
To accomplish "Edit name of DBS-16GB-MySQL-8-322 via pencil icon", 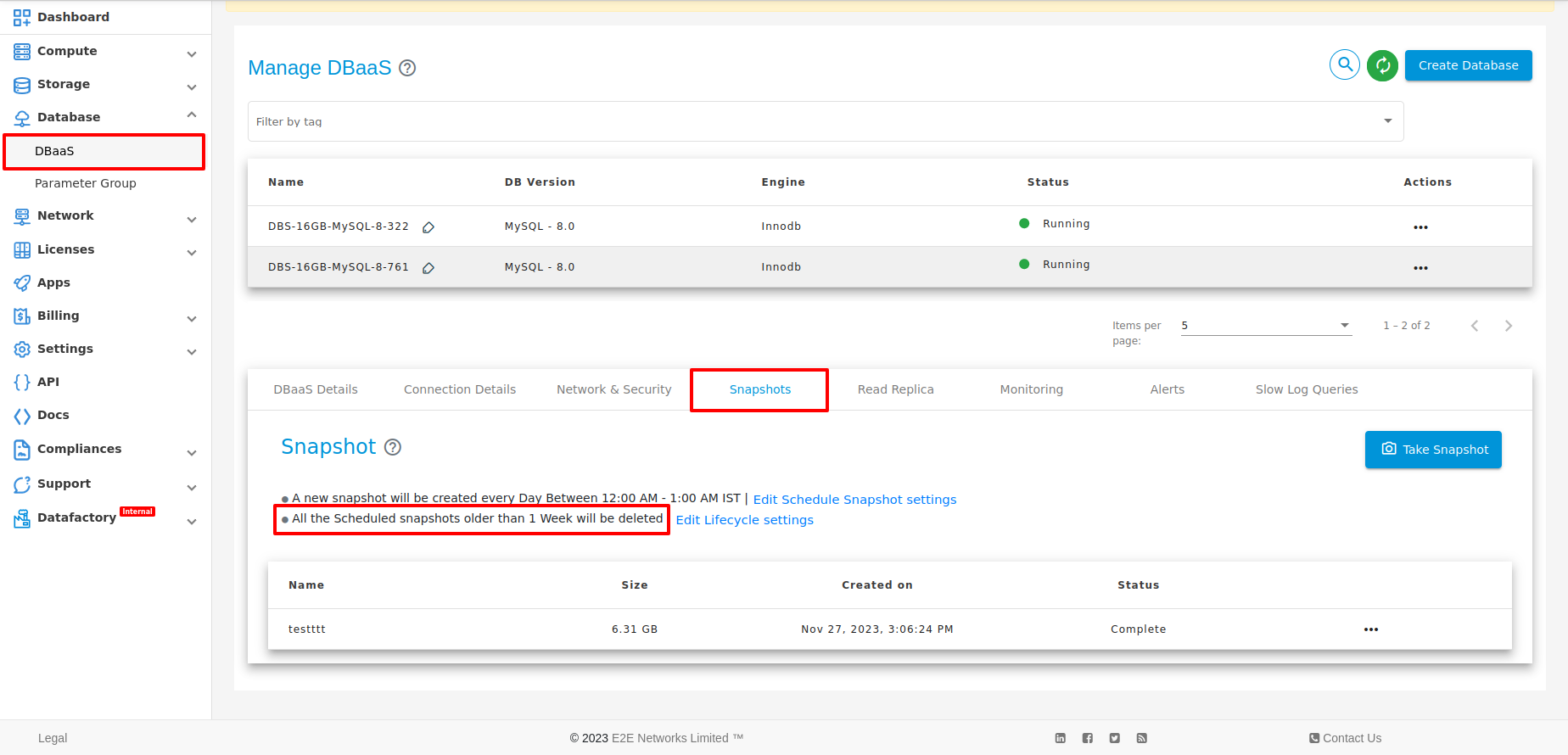I will pos(428,227).
